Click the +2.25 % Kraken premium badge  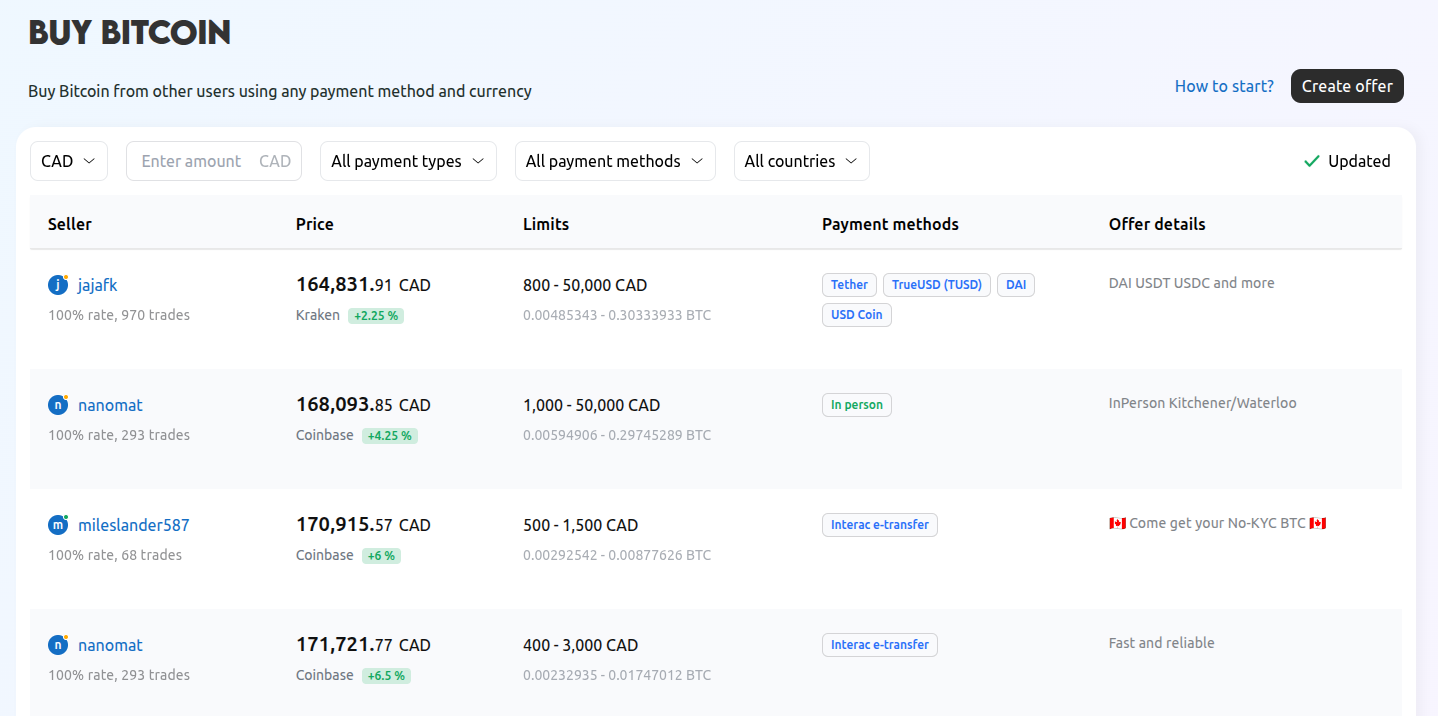click(x=375, y=314)
